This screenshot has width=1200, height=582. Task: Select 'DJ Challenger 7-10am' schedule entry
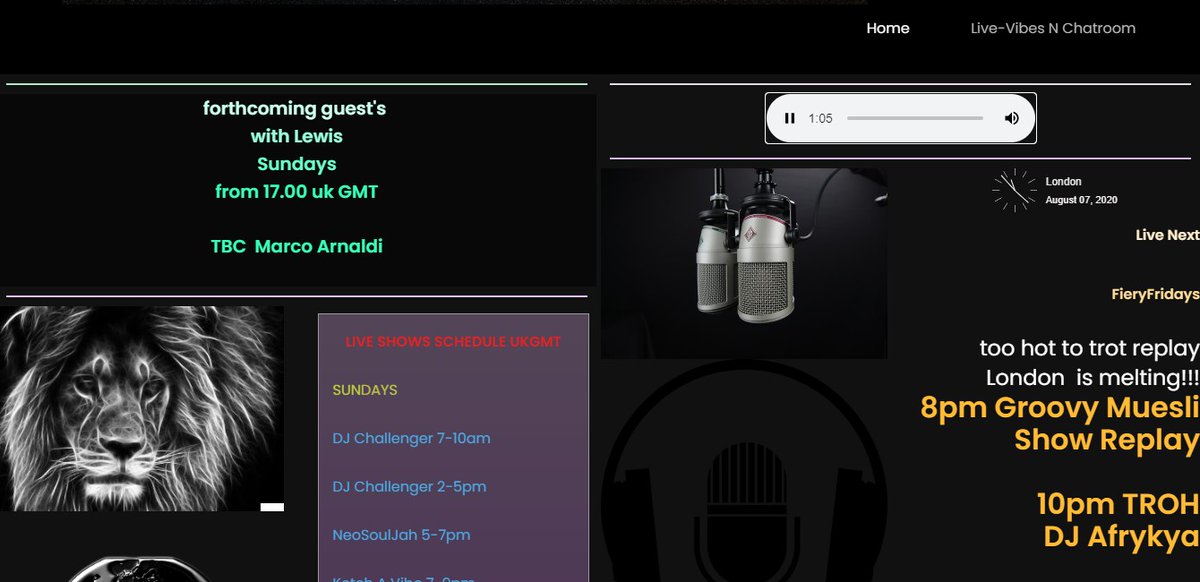411,438
